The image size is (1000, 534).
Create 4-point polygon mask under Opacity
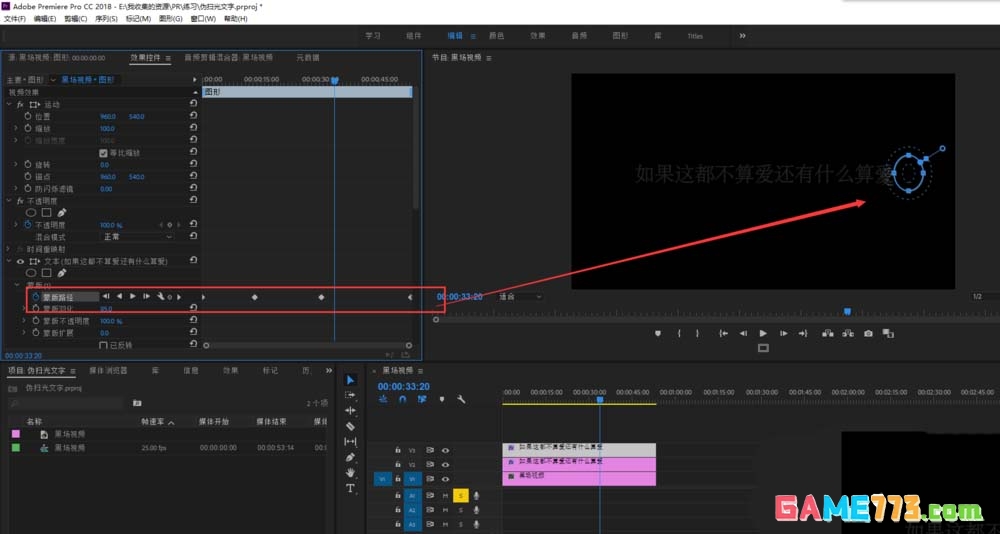[47, 212]
